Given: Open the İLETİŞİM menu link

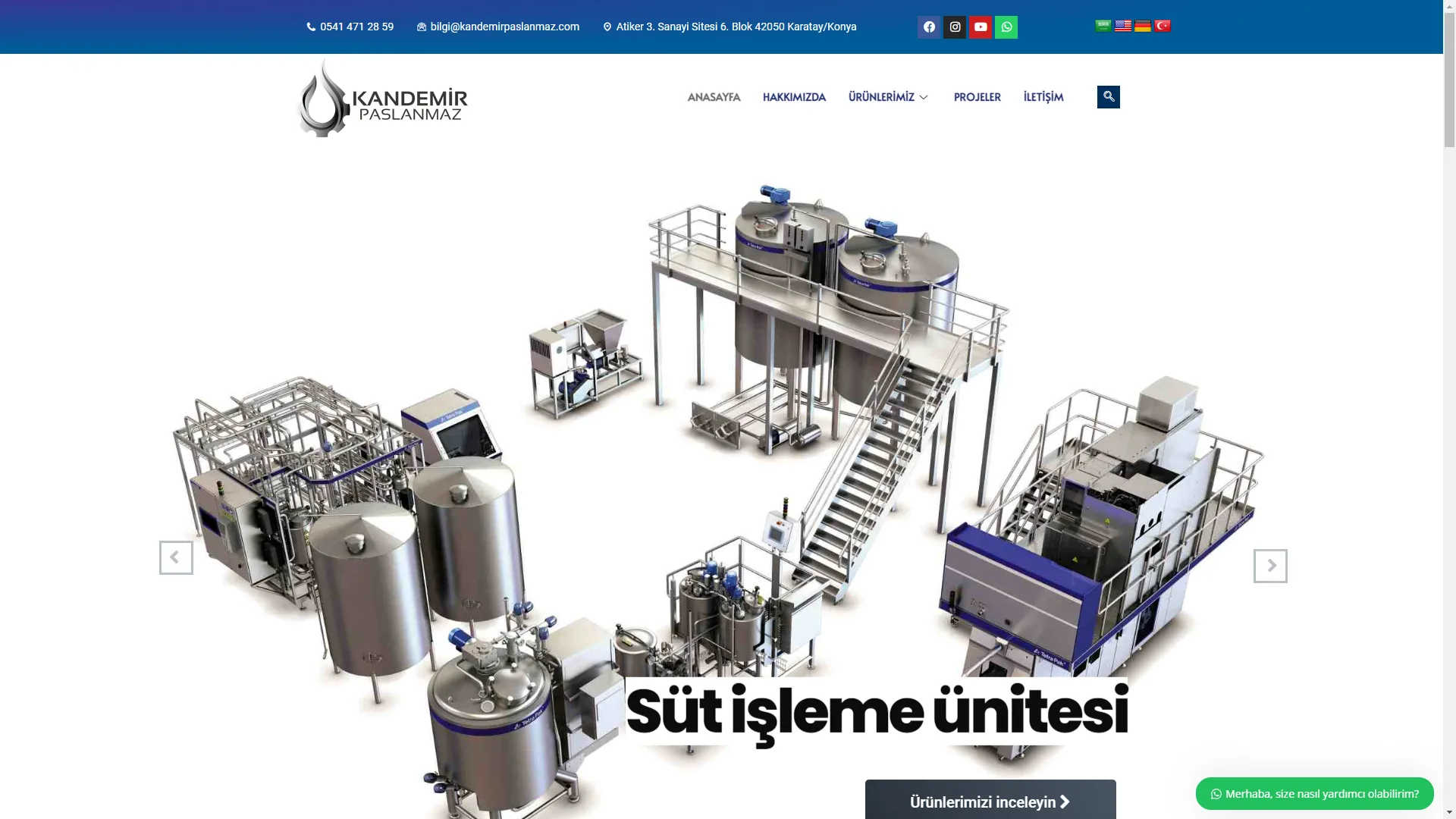Looking at the screenshot, I should (1043, 97).
